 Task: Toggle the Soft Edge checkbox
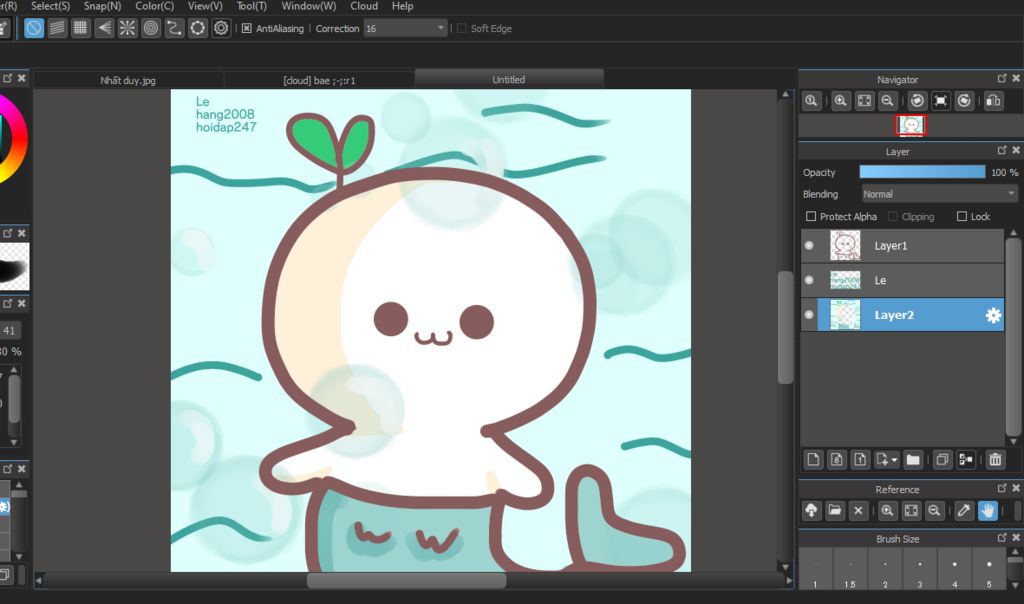(x=462, y=28)
